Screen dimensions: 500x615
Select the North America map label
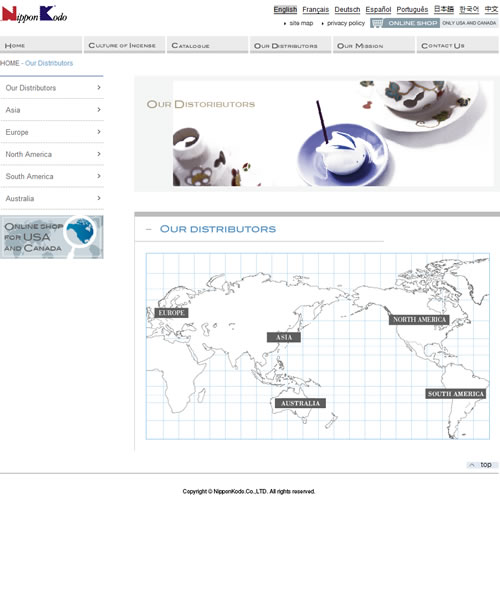click(x=419, y=319)
